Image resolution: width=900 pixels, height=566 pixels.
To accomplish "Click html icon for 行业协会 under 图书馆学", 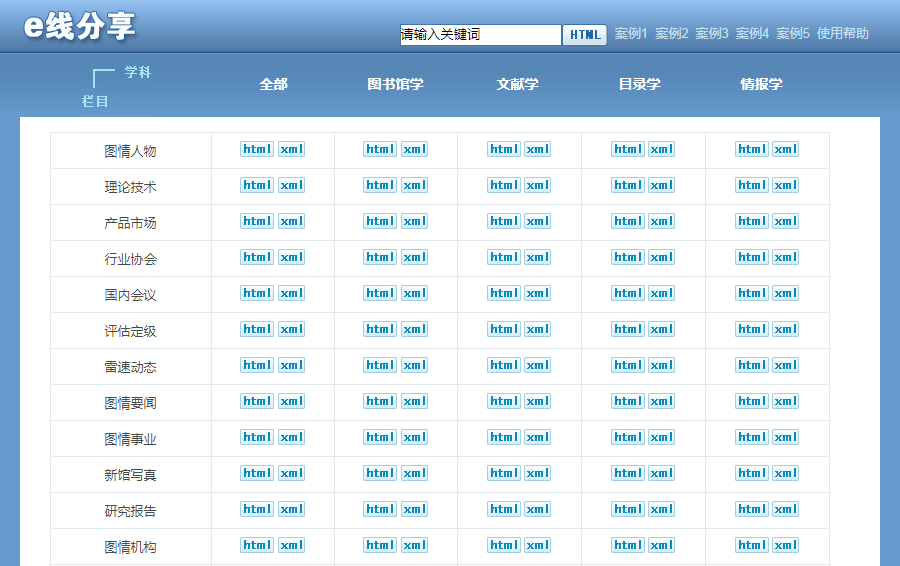I will coord(380,257).
